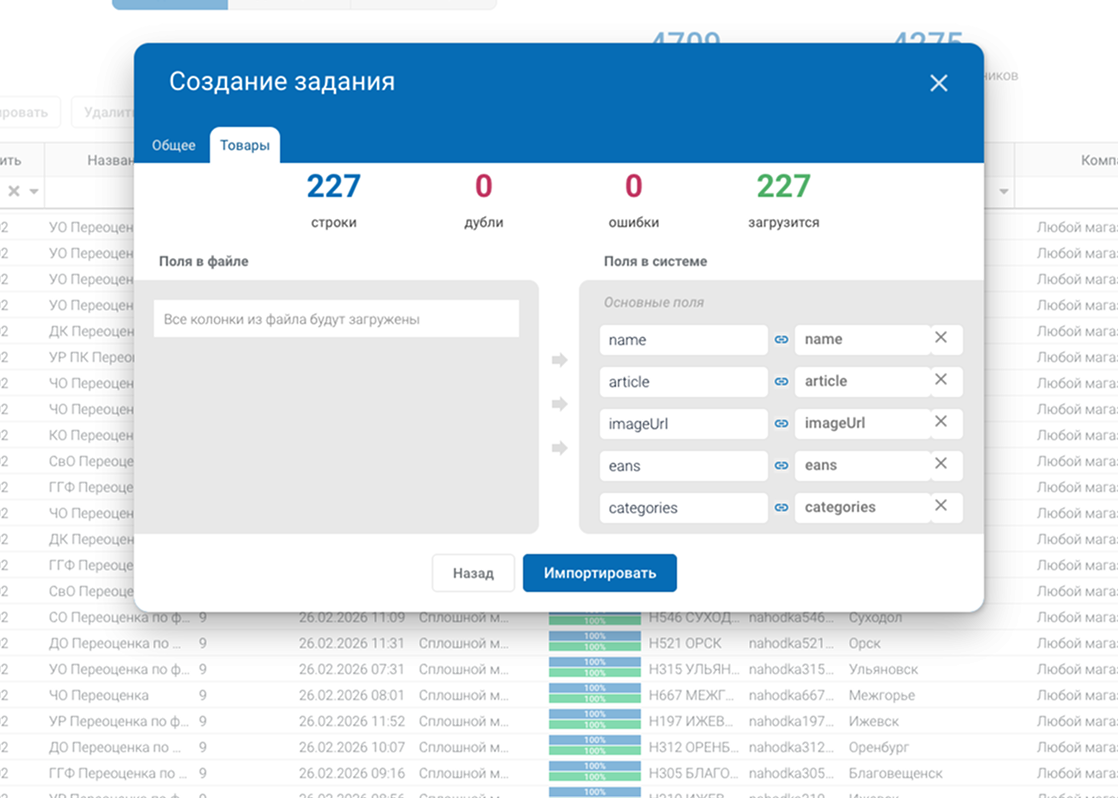Open the filter dropdown arrow in the left column header
The width and height of the screenshot is (1118, 798).
point(34,191)
